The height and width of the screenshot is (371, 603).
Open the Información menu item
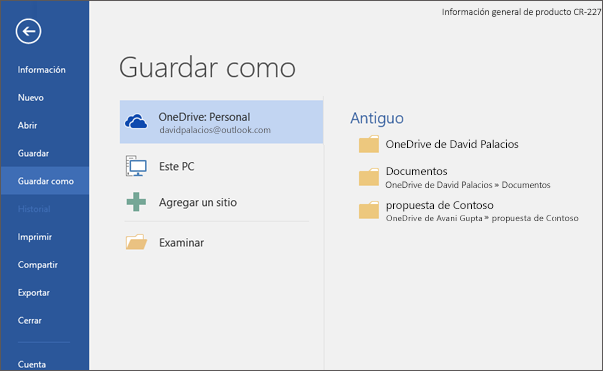42,70
